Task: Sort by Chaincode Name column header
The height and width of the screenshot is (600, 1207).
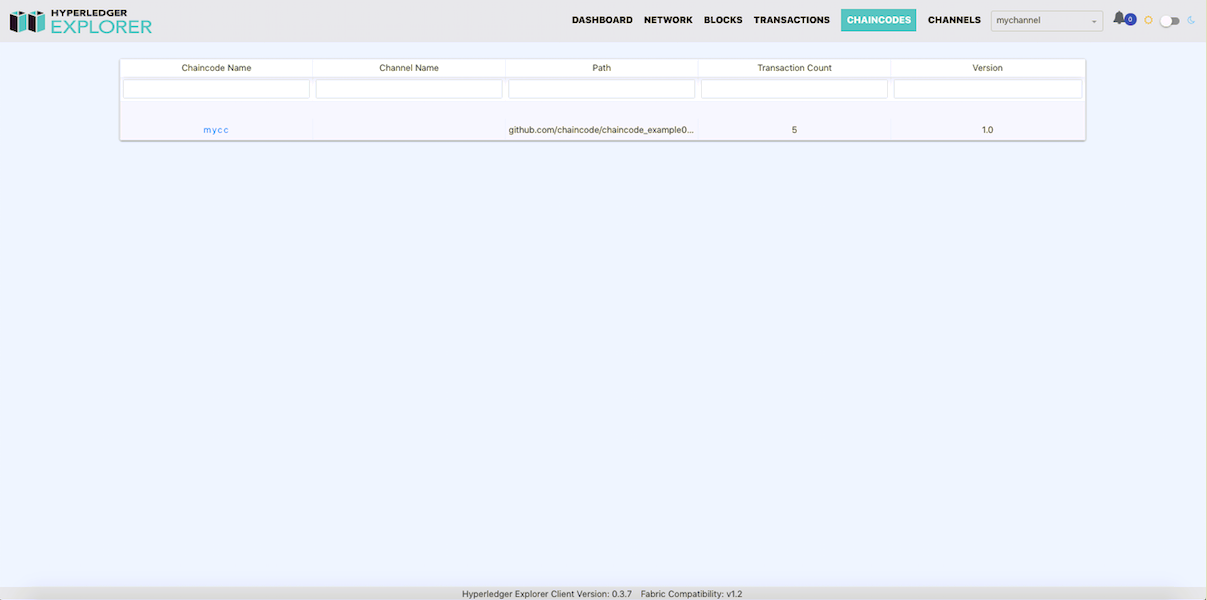Action: point(216,68)
